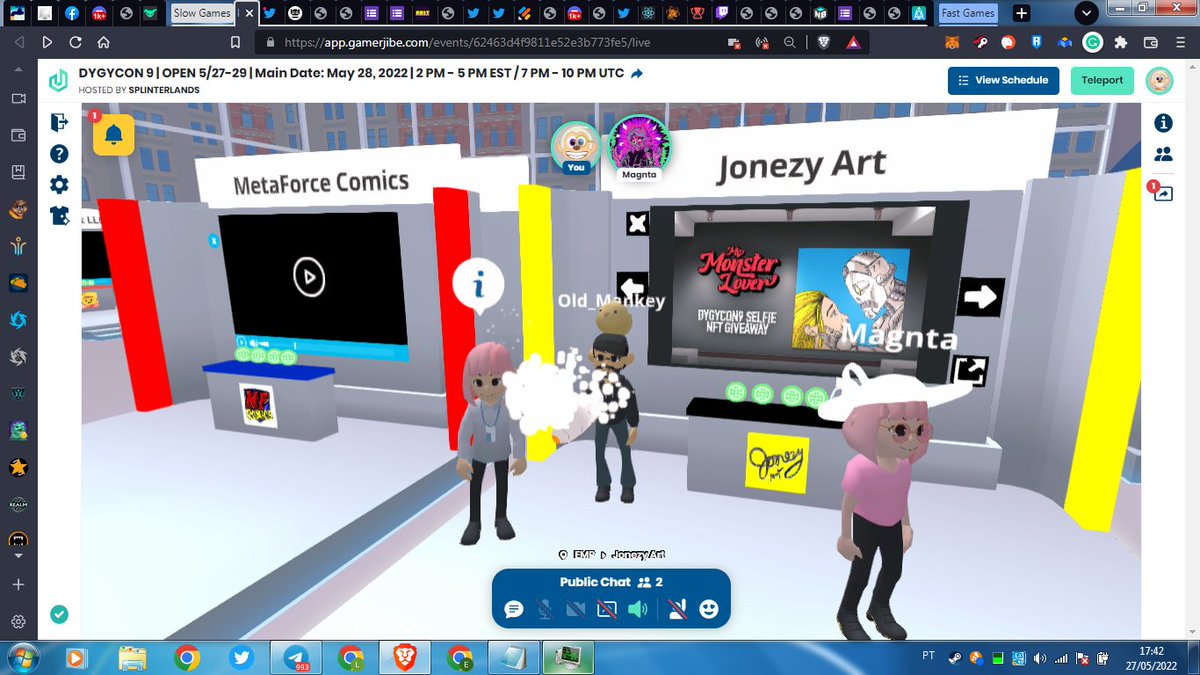Toggle the muted microphone
The image size is (1200, 675).
pyautogui.click(x=544, y=609)
